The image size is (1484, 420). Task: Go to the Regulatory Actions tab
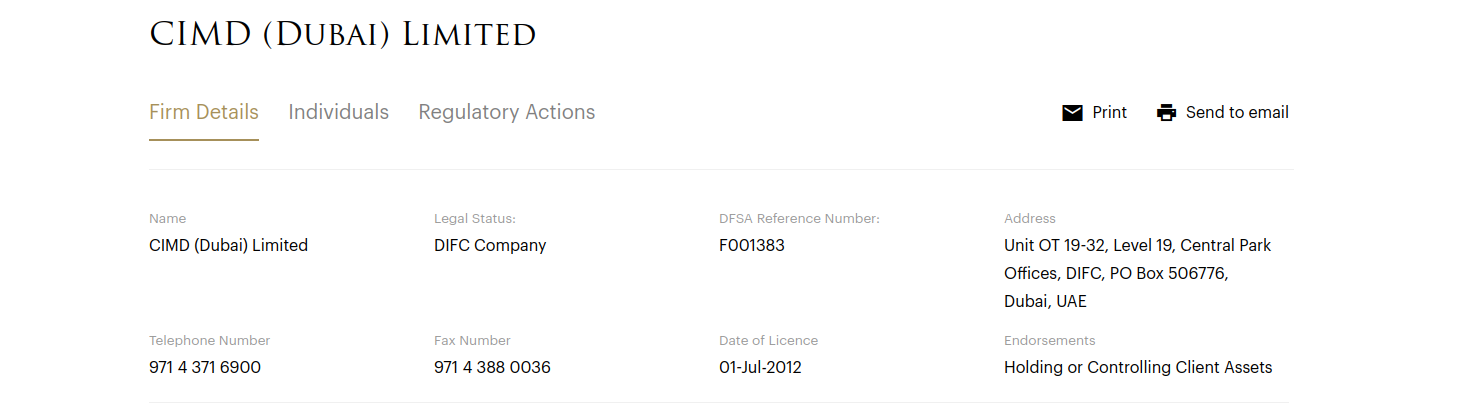[506, 112]
